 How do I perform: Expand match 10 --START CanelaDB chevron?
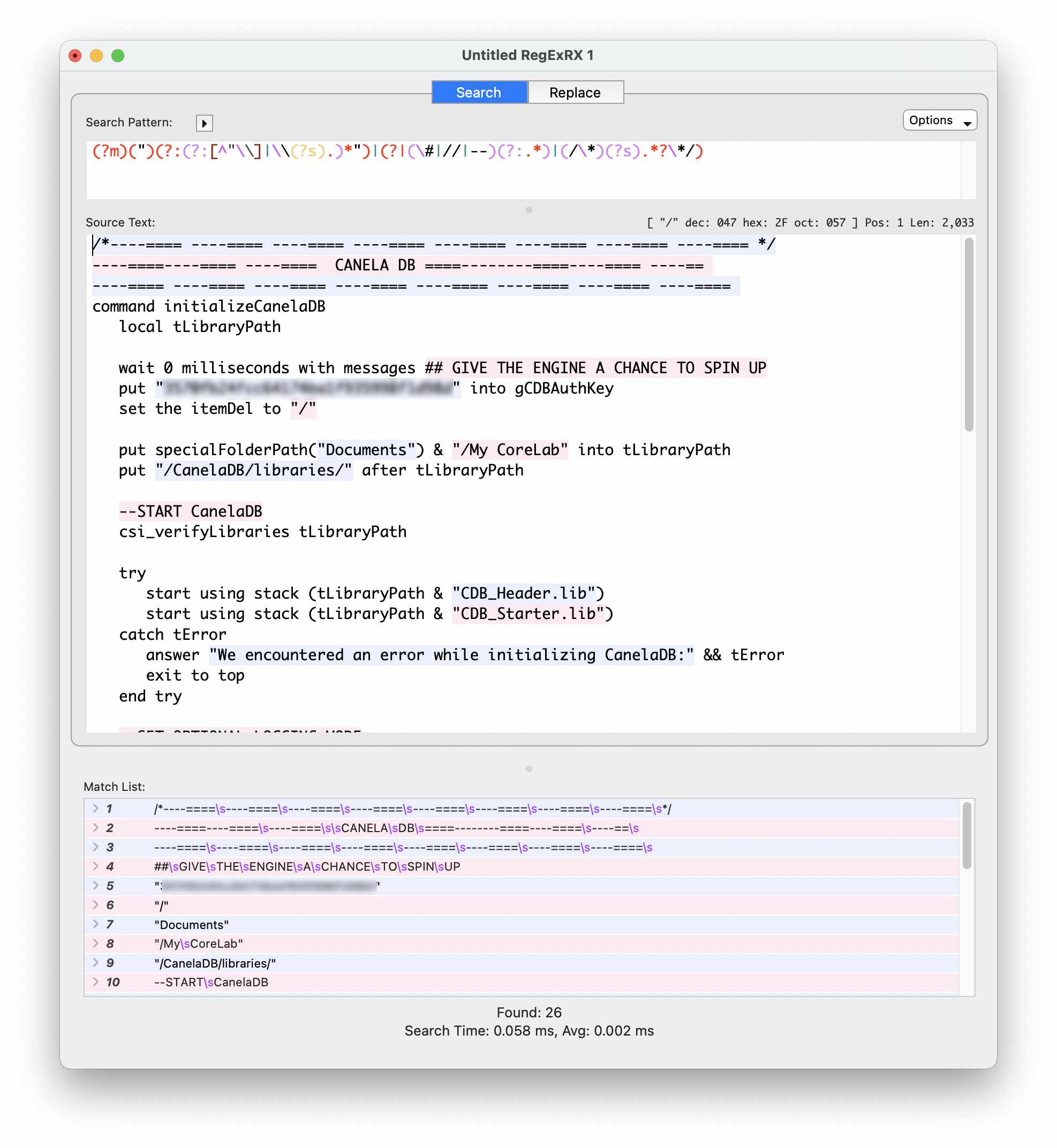pyautogui.click(x=95, y=981)
